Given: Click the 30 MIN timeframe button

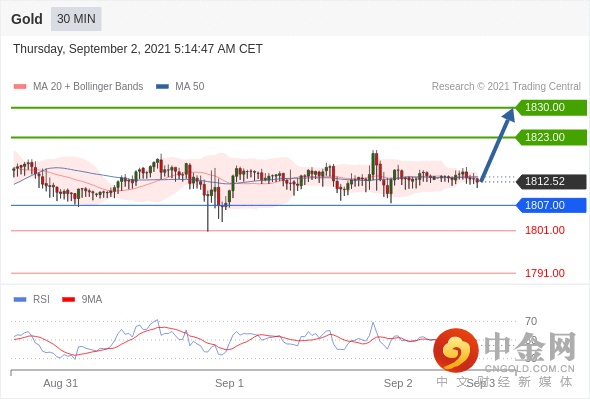Looking at the screenshot, I should click(x=76, y=19).
